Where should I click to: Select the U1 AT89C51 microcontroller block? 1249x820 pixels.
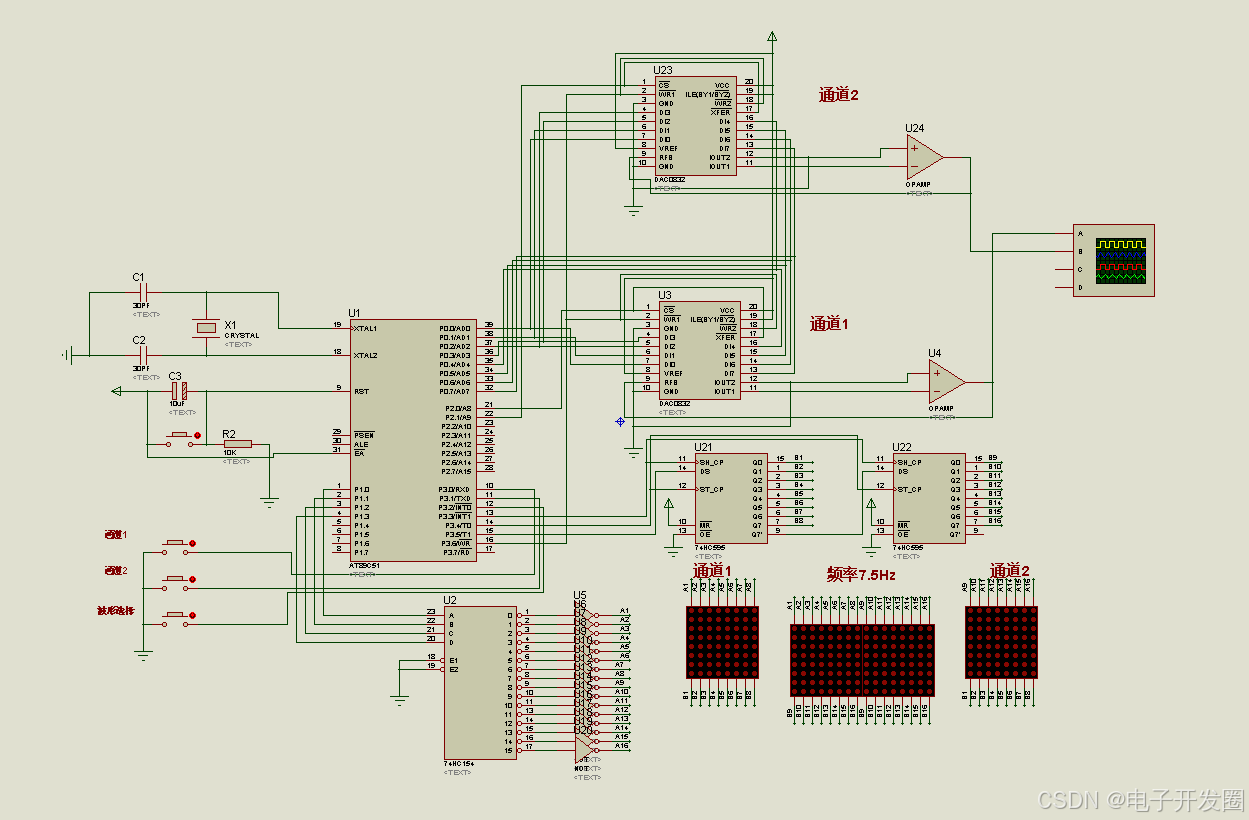(414, 440)
